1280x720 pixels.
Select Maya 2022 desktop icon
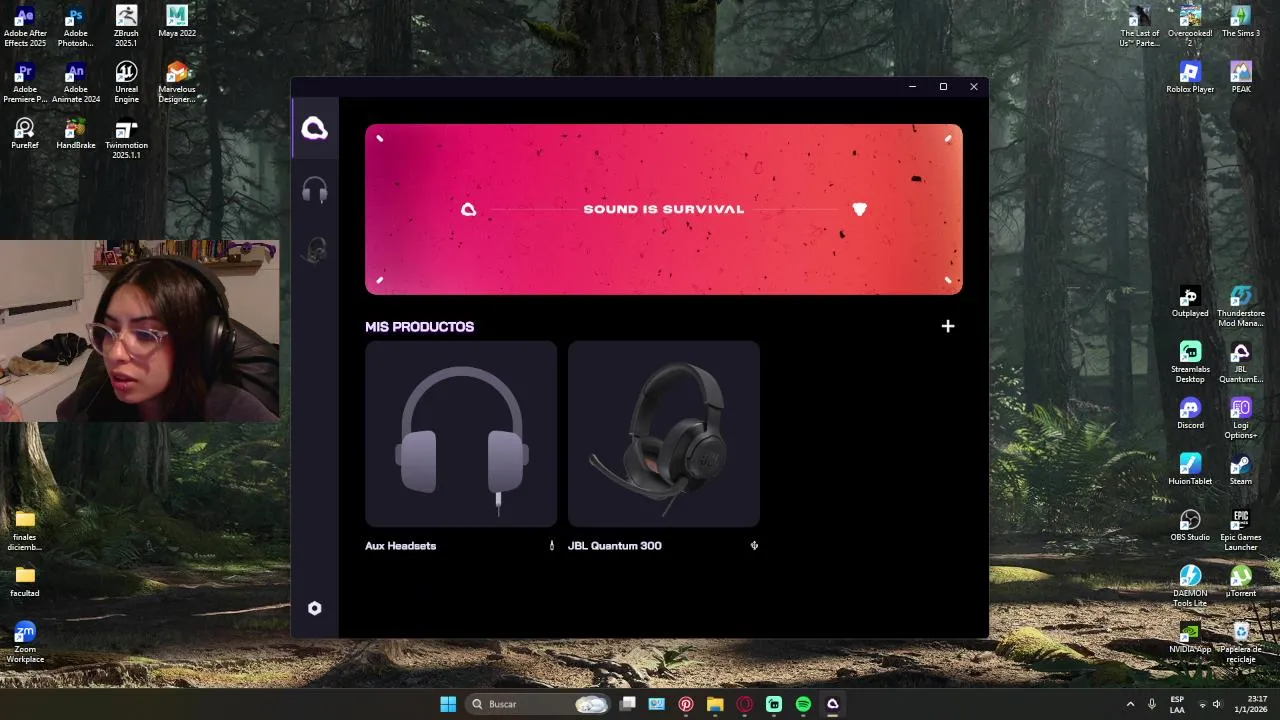tap(177, 22)
